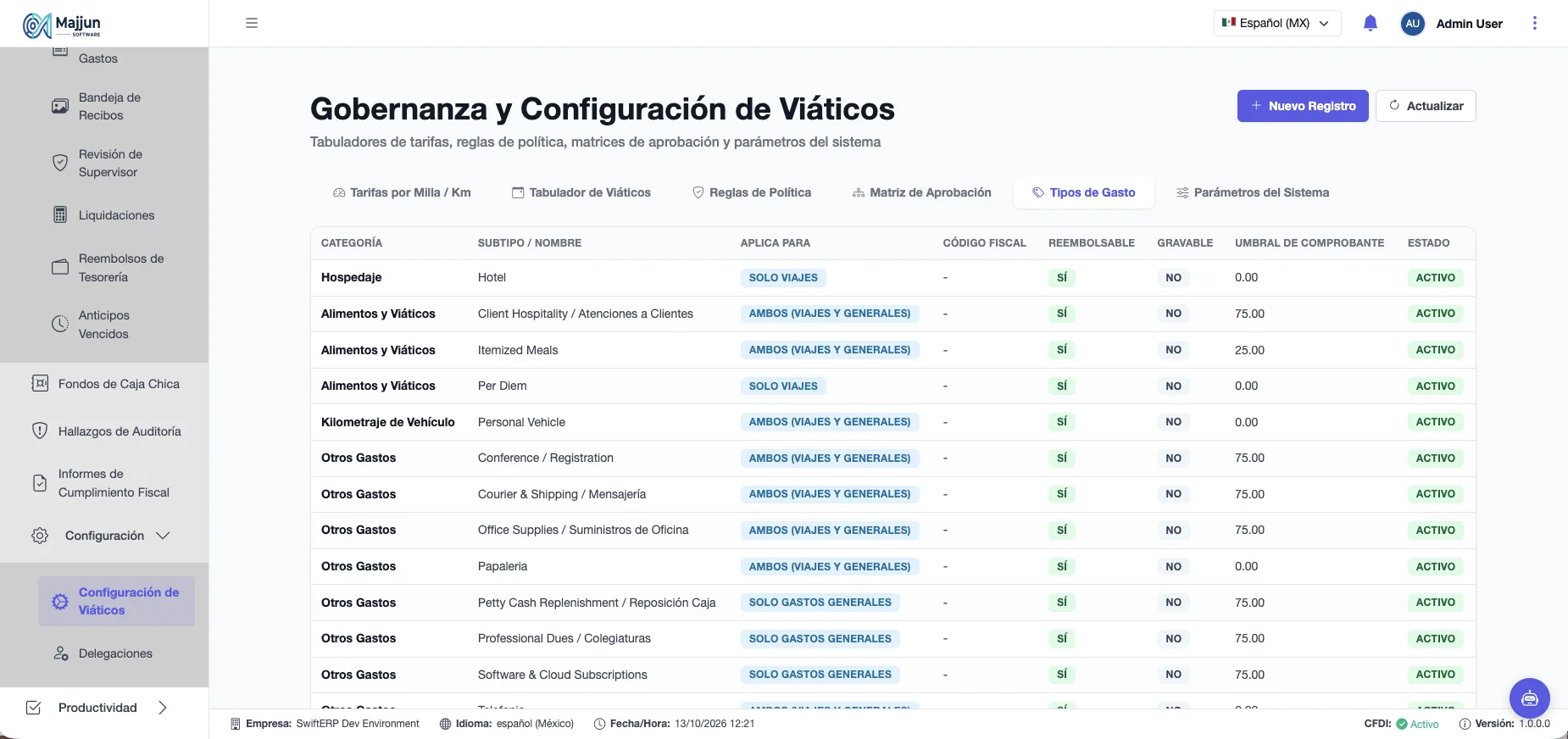Click SOLO VIAJES badge in Hotel row
This screenshot has width=1568, height=739.
point(783,278)
